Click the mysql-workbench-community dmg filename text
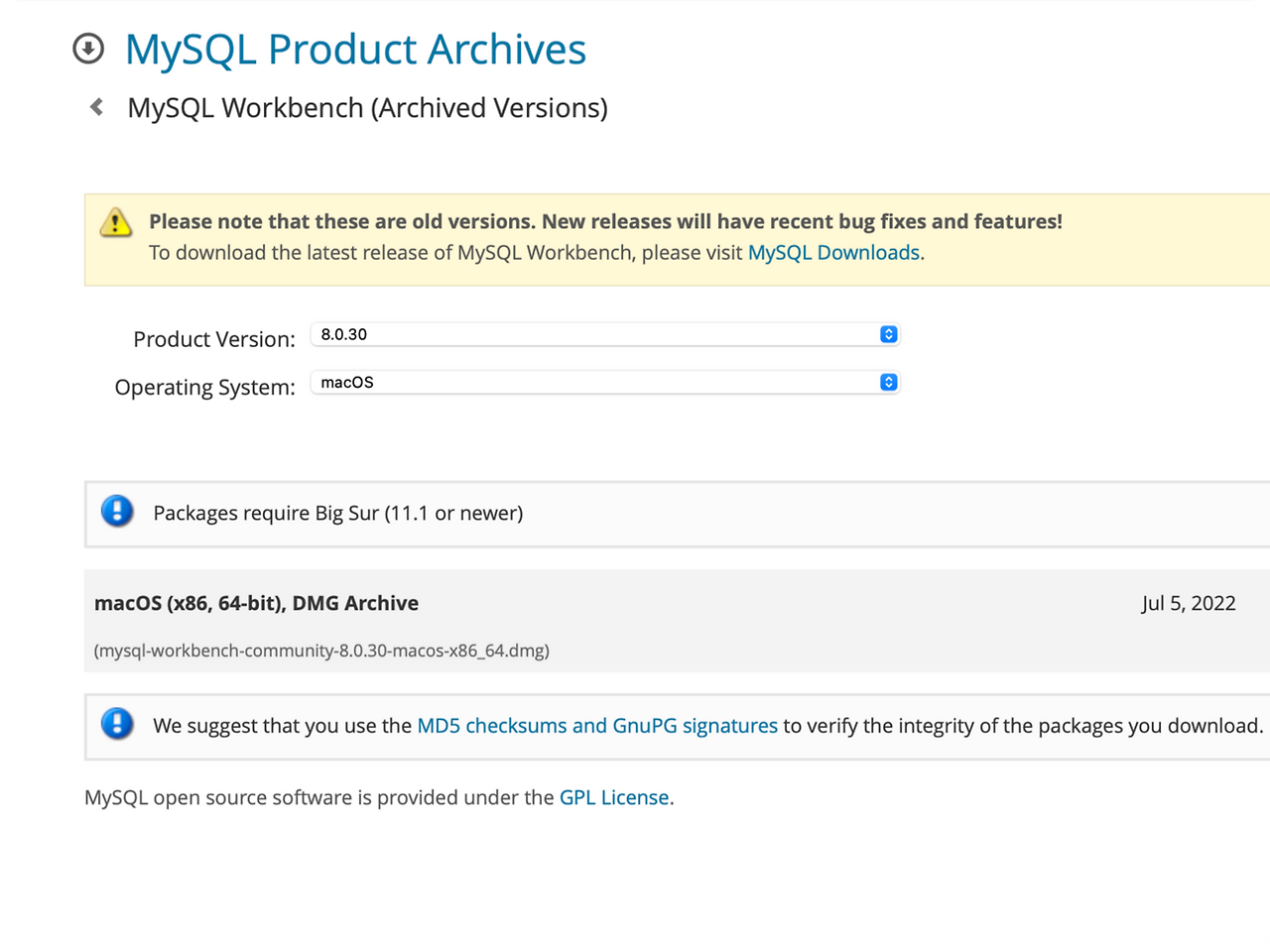 pos(321,651)
